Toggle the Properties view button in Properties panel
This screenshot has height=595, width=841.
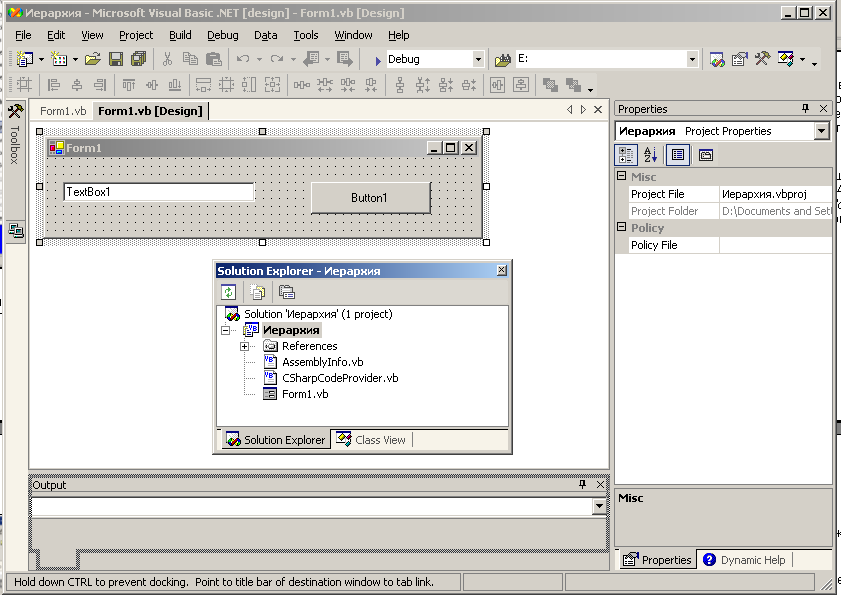click(678, 156)
